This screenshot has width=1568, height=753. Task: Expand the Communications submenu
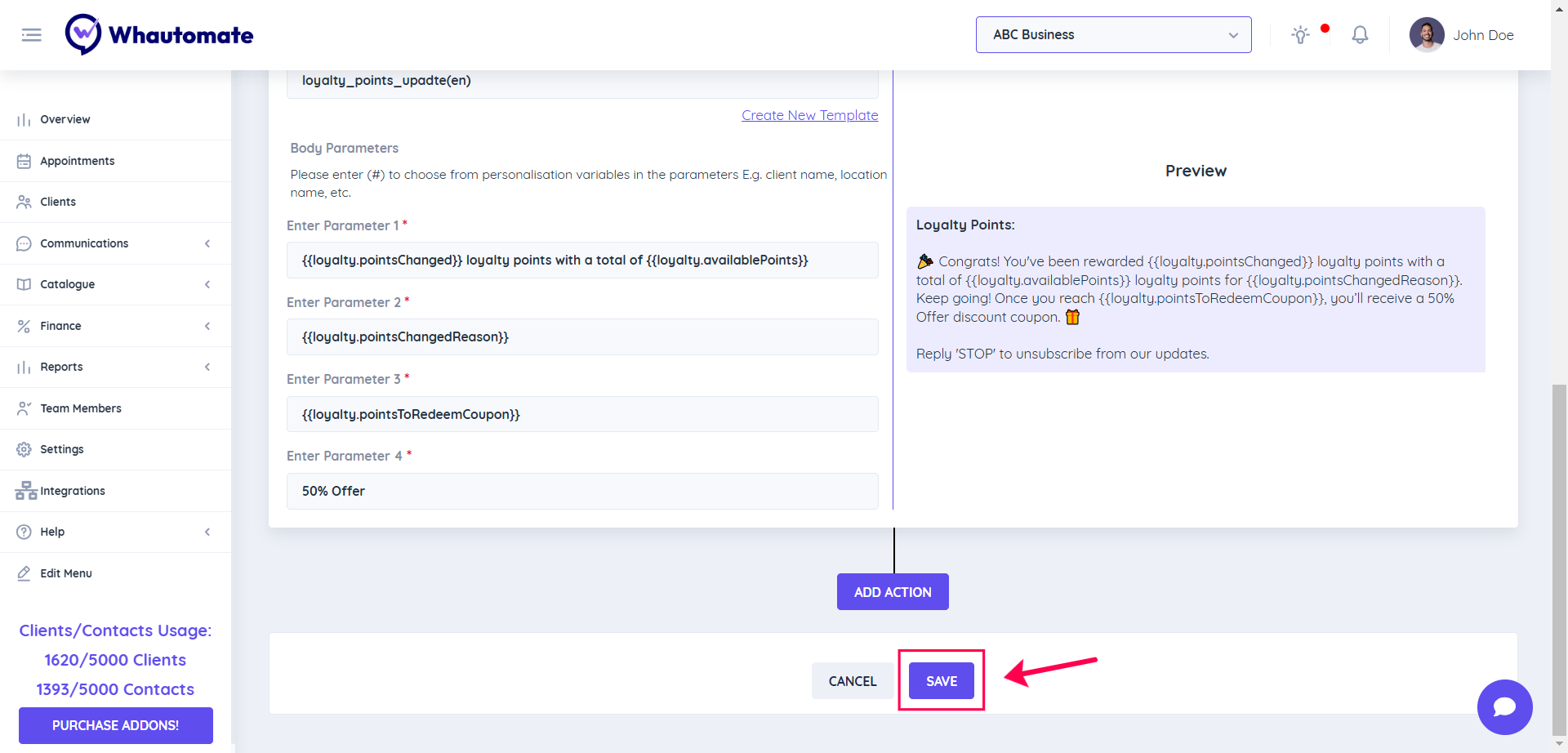coord(207,243)
